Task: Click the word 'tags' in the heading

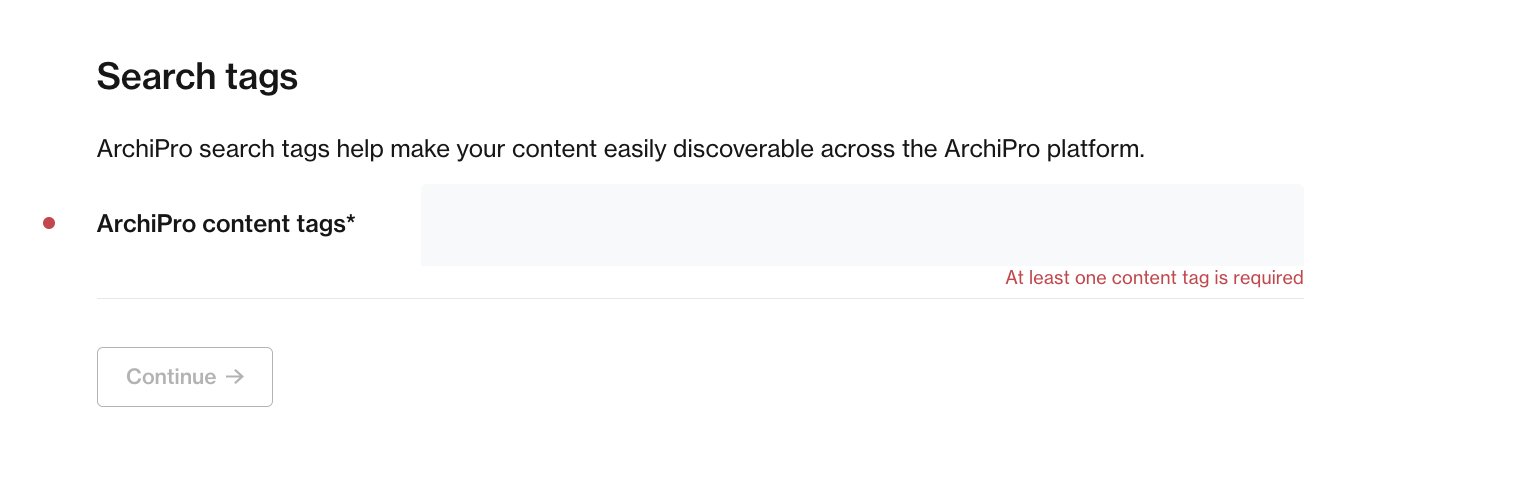Action: [x=262, y=78]
